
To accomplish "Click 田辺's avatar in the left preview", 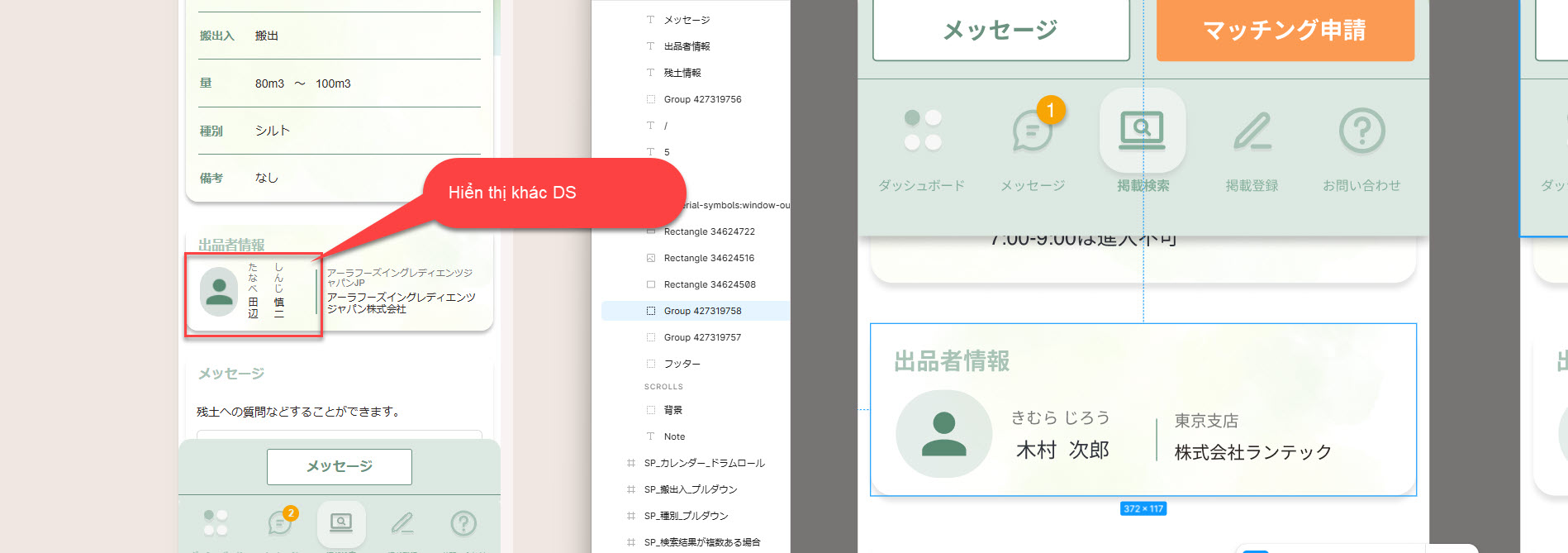I will [x=219, y=292].
